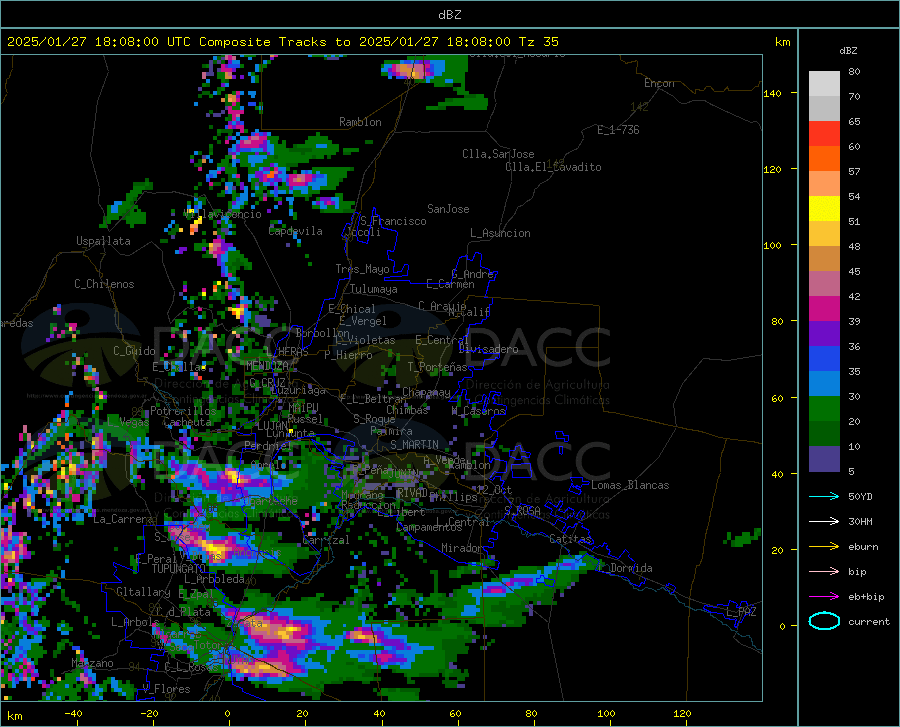This screenshot has width=900, height=727.
Task: Pick the royal blue 36 dBZ swatch
Action: (824, 359)
